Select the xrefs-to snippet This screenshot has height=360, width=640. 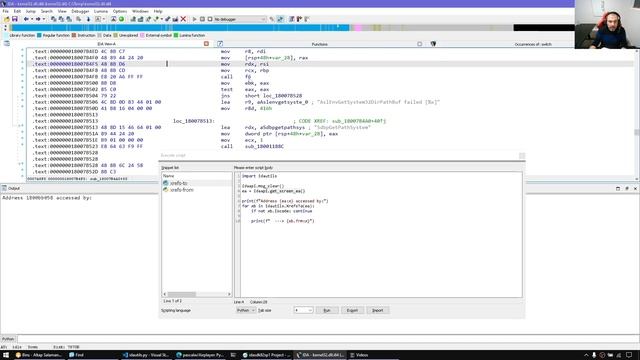(197, 183)
